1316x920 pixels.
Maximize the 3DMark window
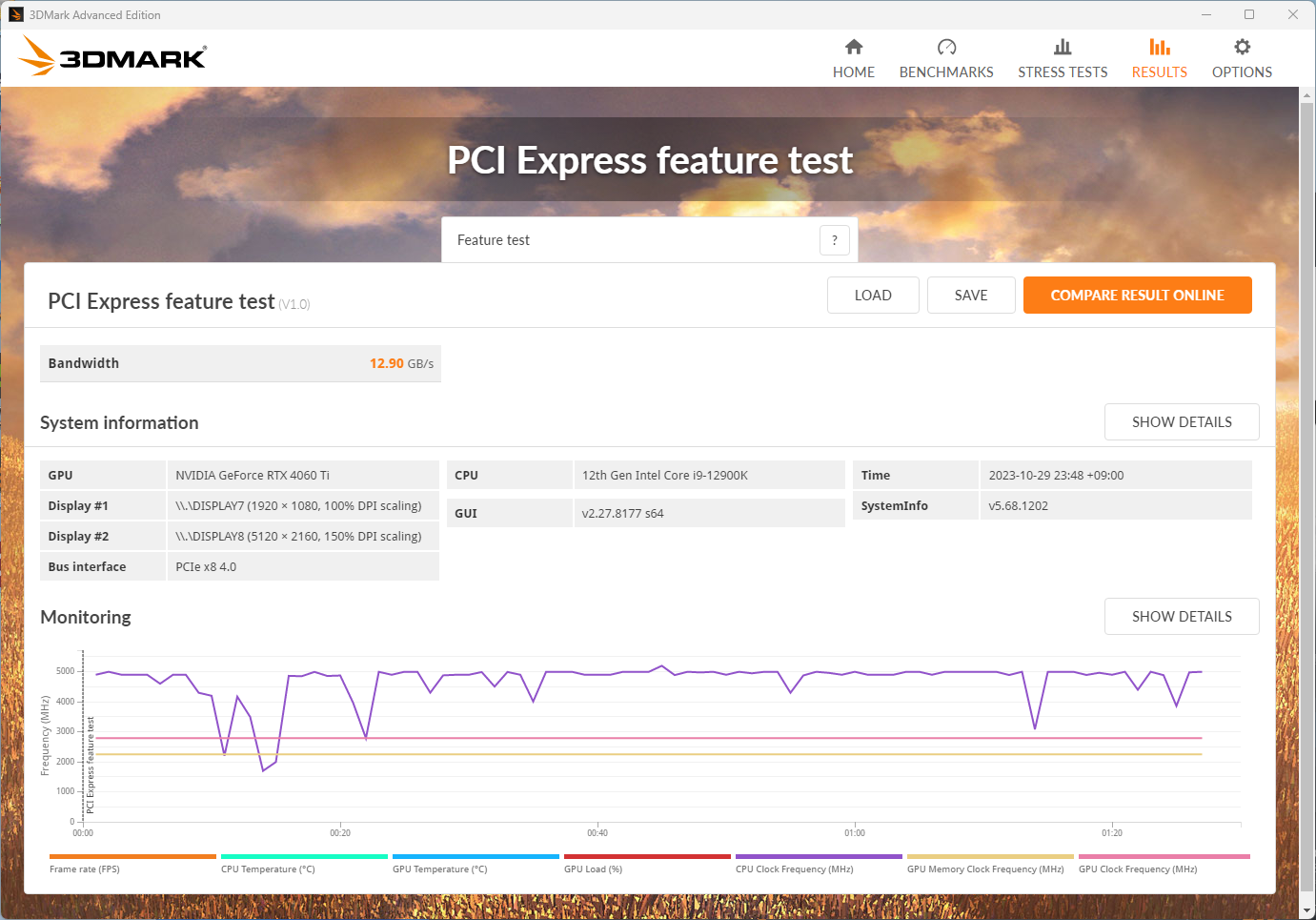pyautogui.click(x=1249, y=14)
